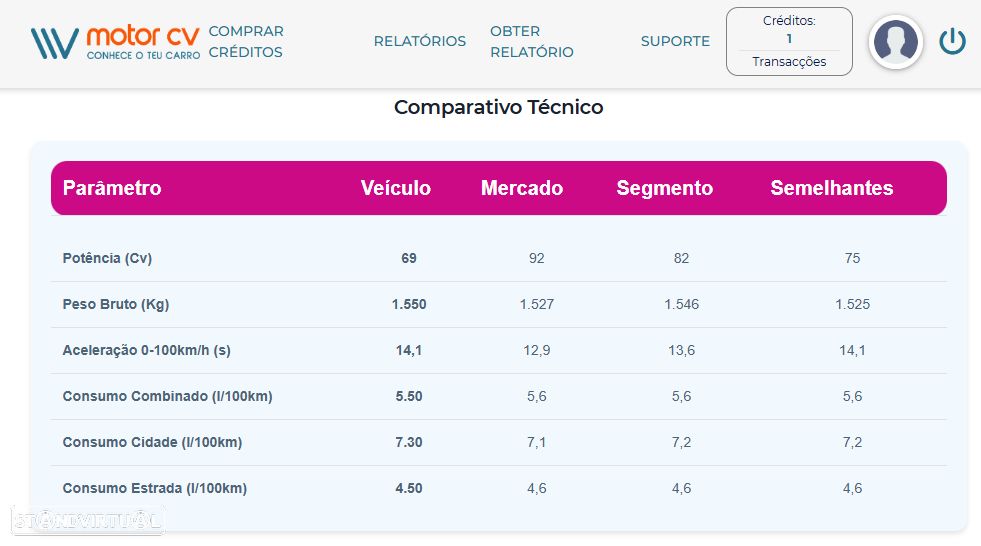981x546 pixels.
Task: Select the Consumo Cidade row label
Action: pyautogui.click(x=152, y=442)
